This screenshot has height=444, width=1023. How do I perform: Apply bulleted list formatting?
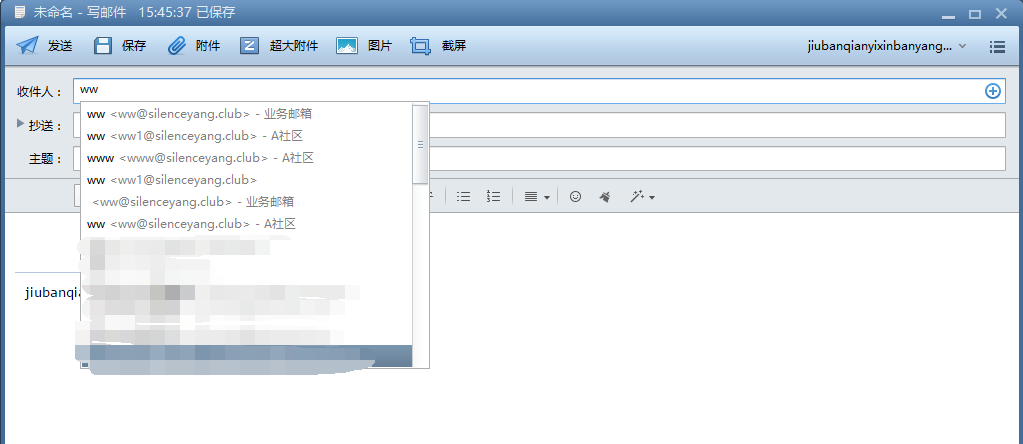coord(463,197)
